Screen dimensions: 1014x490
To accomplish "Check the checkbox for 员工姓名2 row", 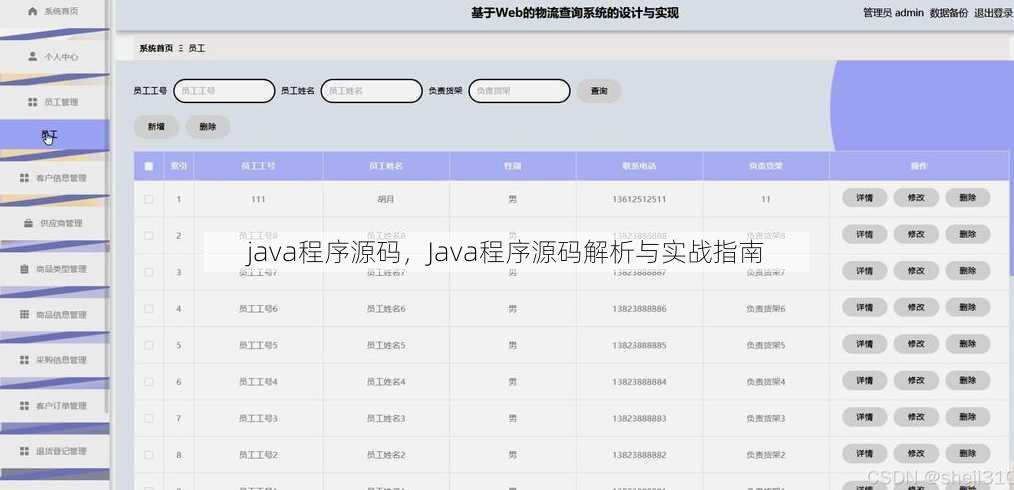I will 149,454.
